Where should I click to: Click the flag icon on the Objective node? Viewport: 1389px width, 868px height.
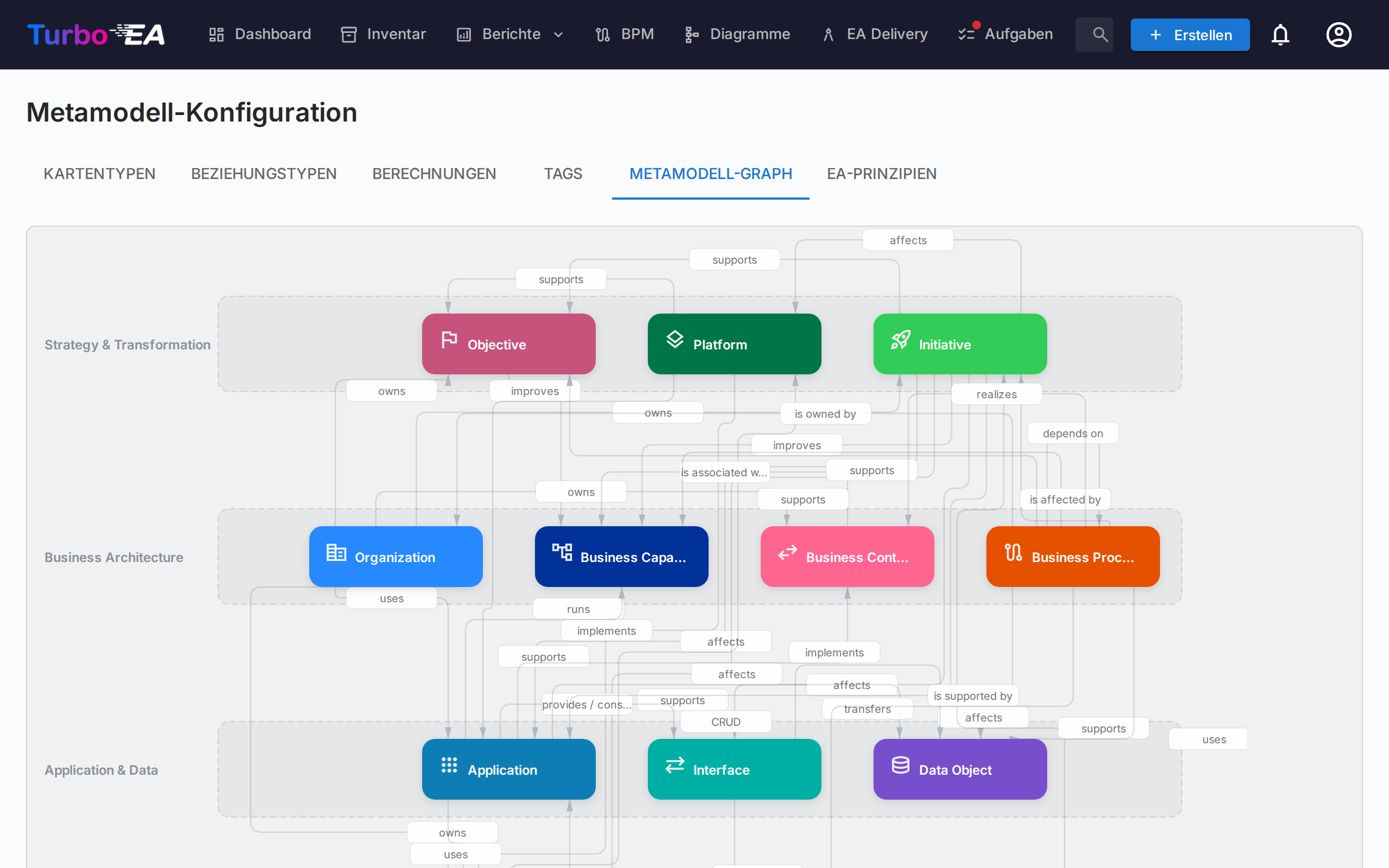pyautogui.click(x=449, y=339)
